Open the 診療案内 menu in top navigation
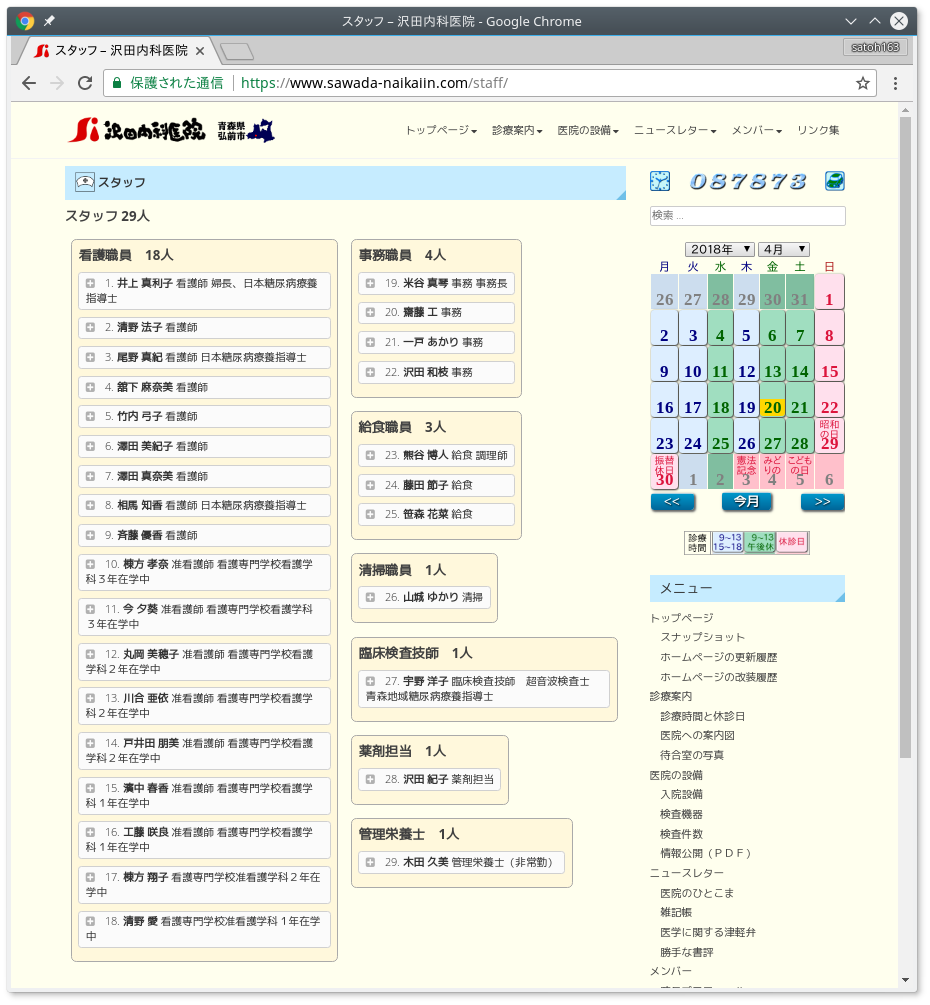 (x=517, y=131)
